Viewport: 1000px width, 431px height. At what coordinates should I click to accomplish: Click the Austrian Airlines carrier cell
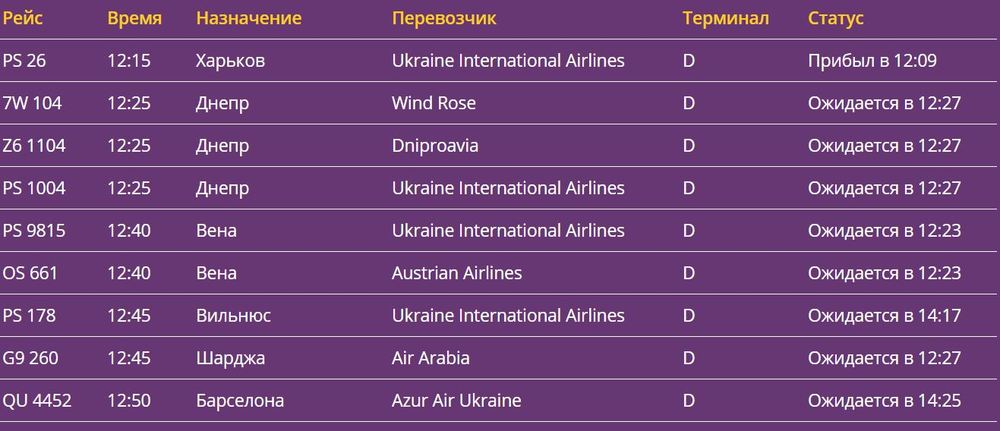457,273
